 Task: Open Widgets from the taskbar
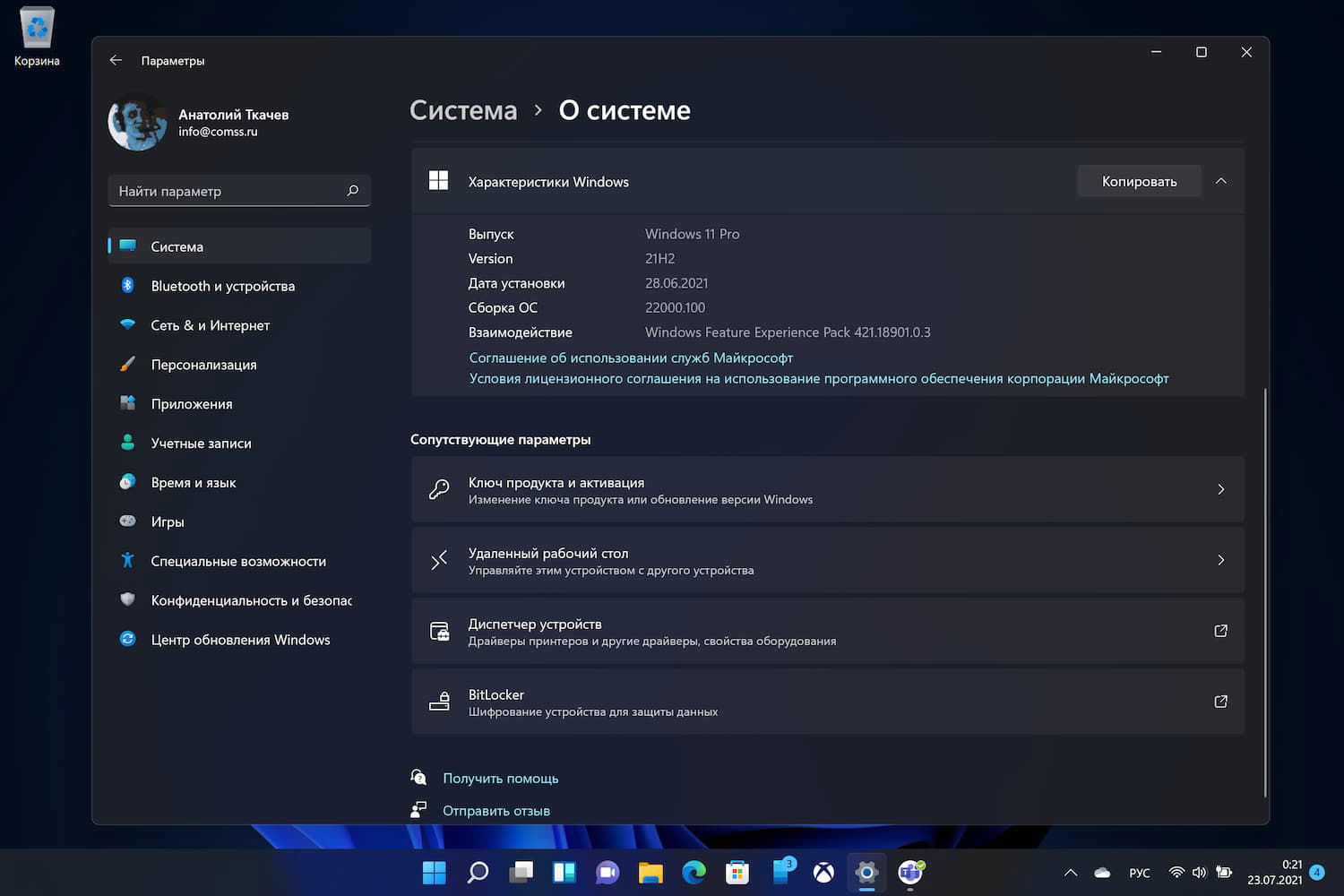pyautogui.click(x=564, y=872)
